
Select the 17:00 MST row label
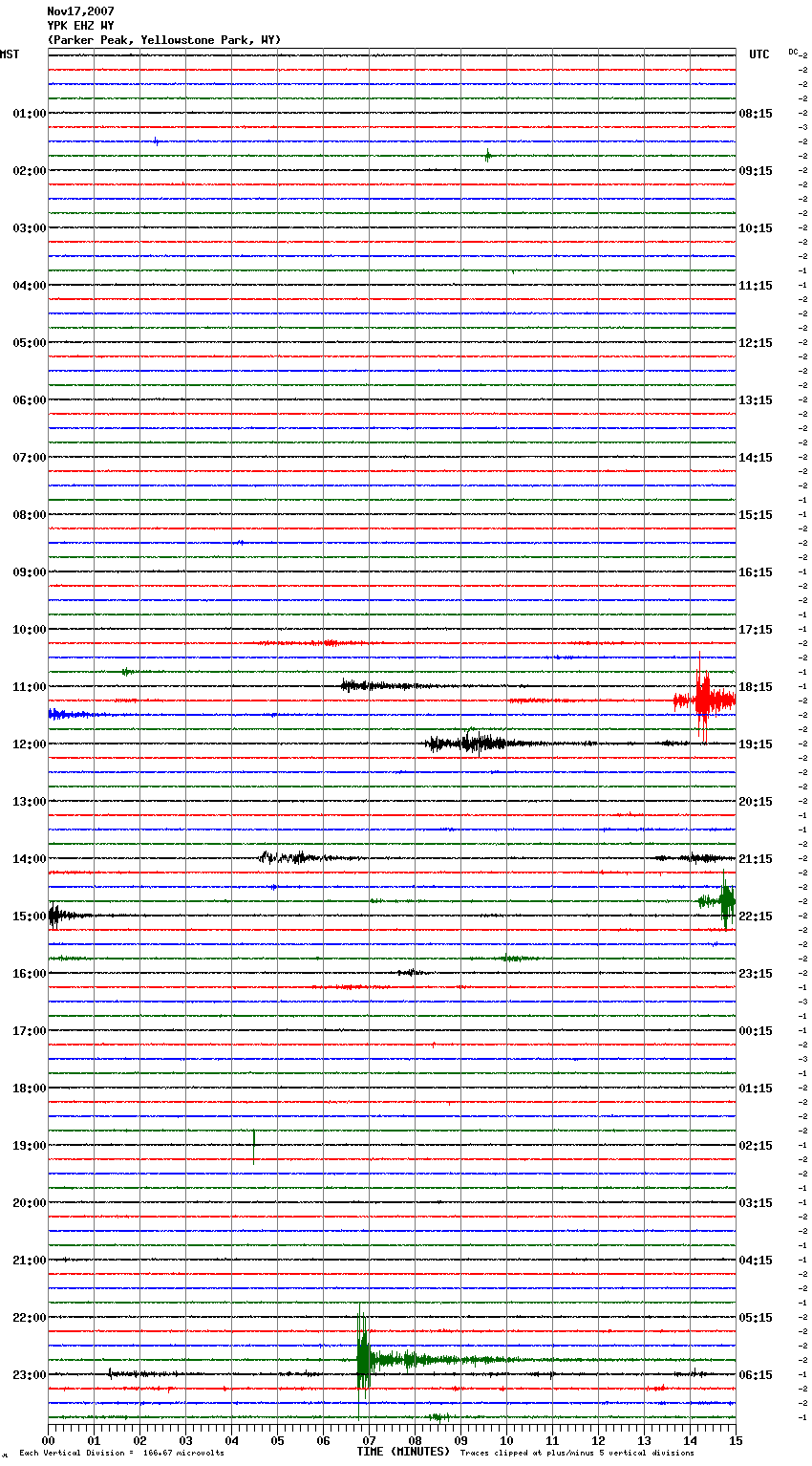(30, 1031)
